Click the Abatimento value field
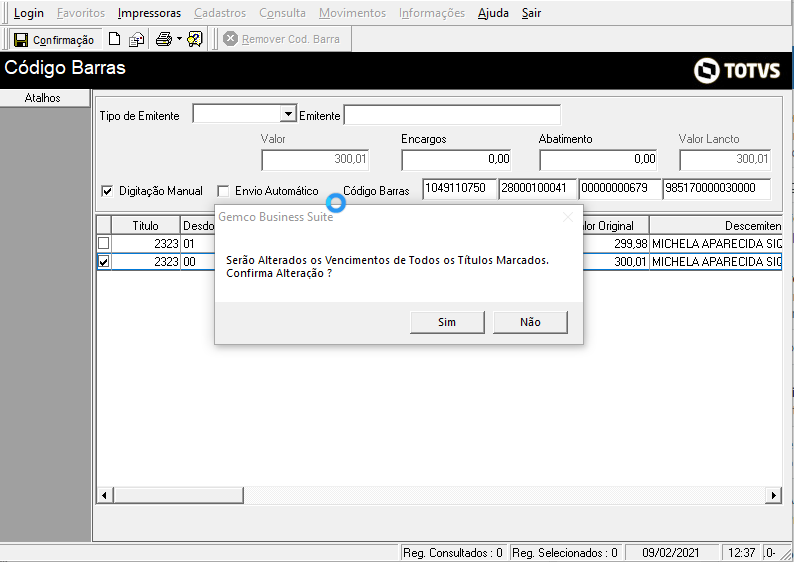 tap(599, 159)
